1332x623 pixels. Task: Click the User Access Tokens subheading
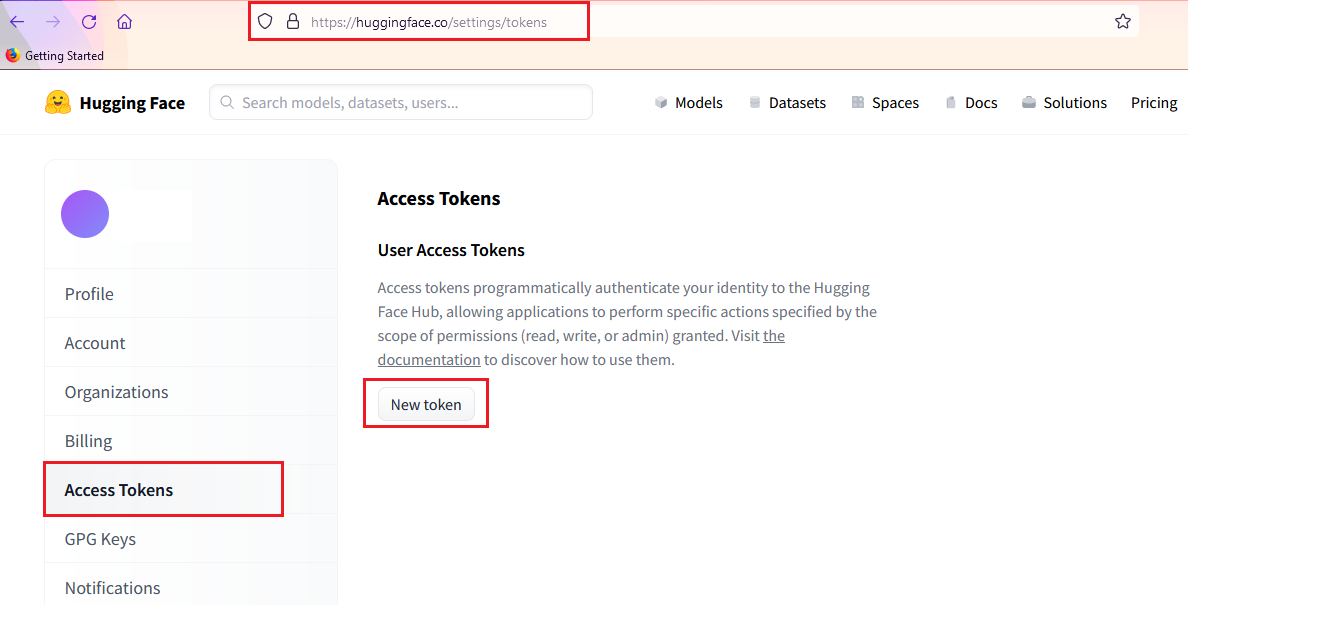coord(451,250)
